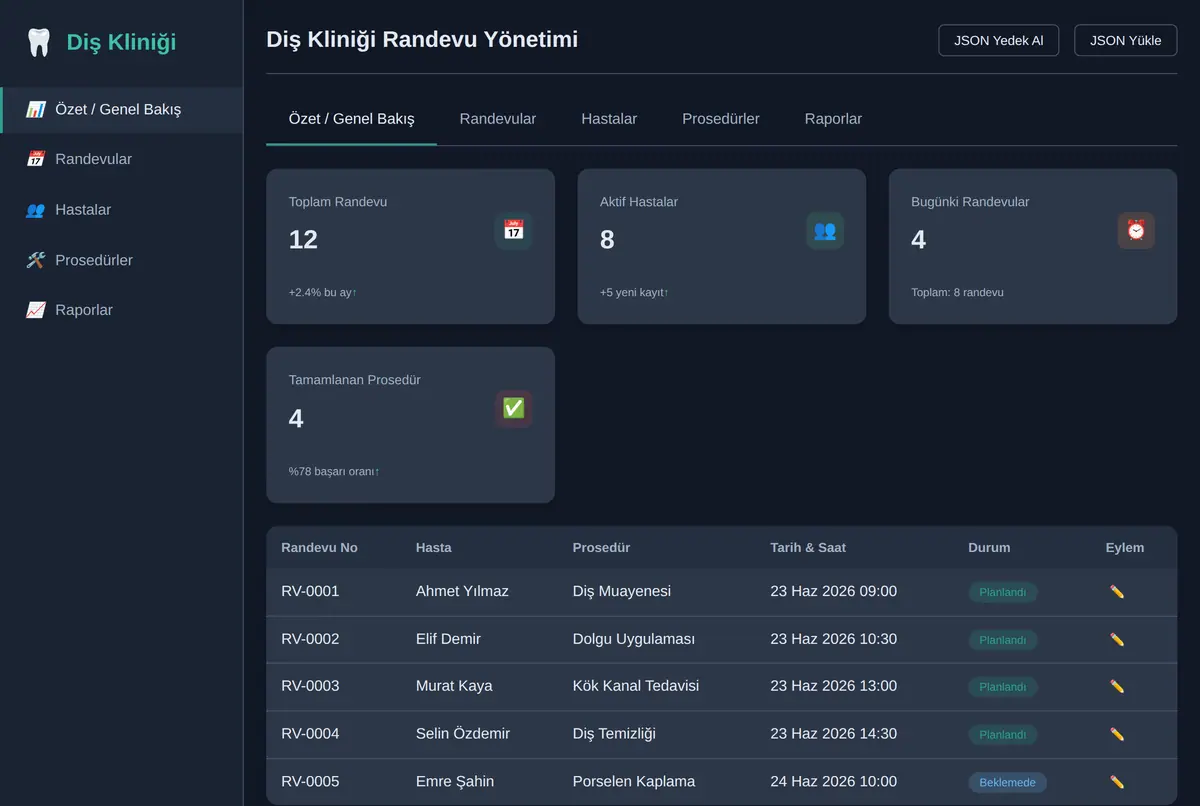This screenshot has width=1200, height=806.
Task: Click the people icon on Aktif Hastalar card
Action: [825, 230]
